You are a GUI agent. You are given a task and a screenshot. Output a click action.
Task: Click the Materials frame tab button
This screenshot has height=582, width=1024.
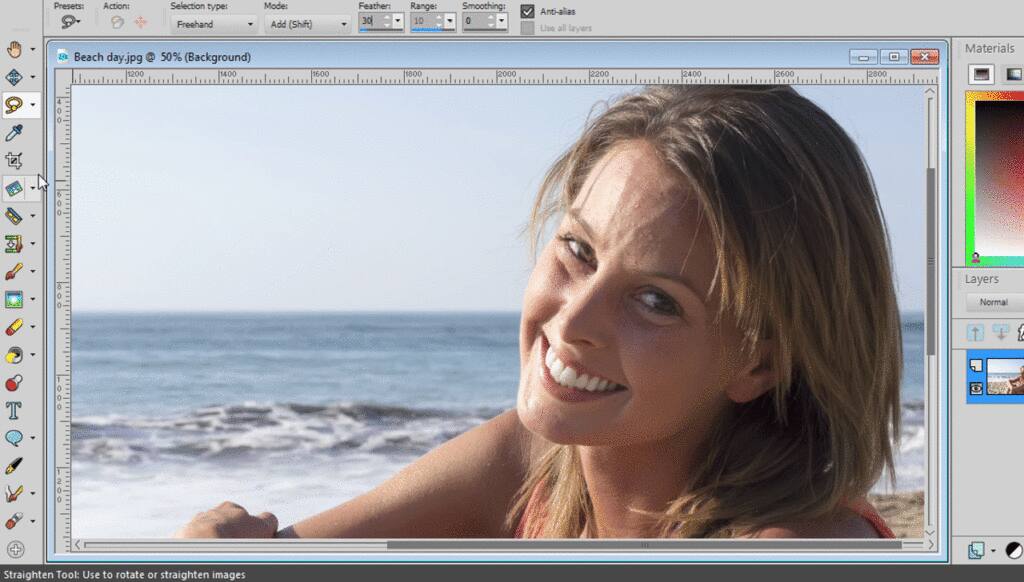(982, 74)
